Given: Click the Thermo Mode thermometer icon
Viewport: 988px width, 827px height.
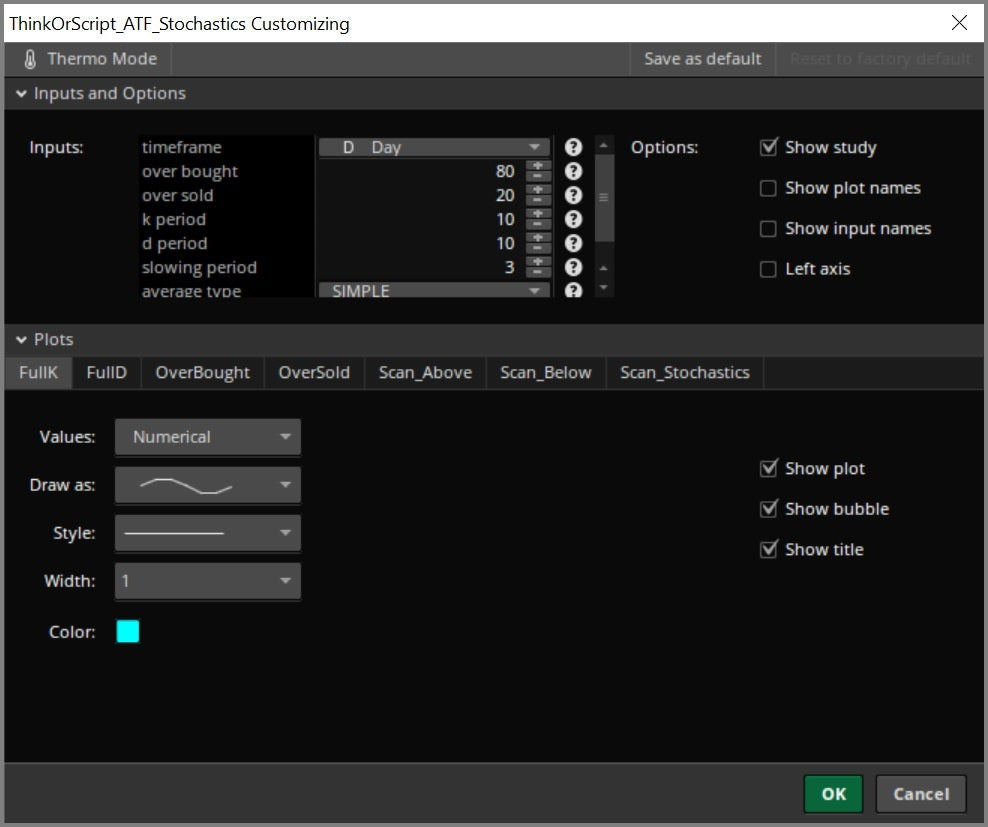Looking at the screenshot, I should [x=30, y=59].
